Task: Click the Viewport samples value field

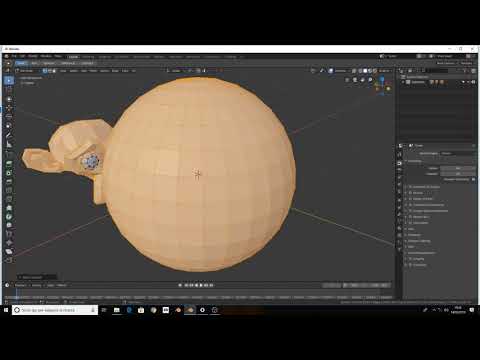Action: point(458,174)
